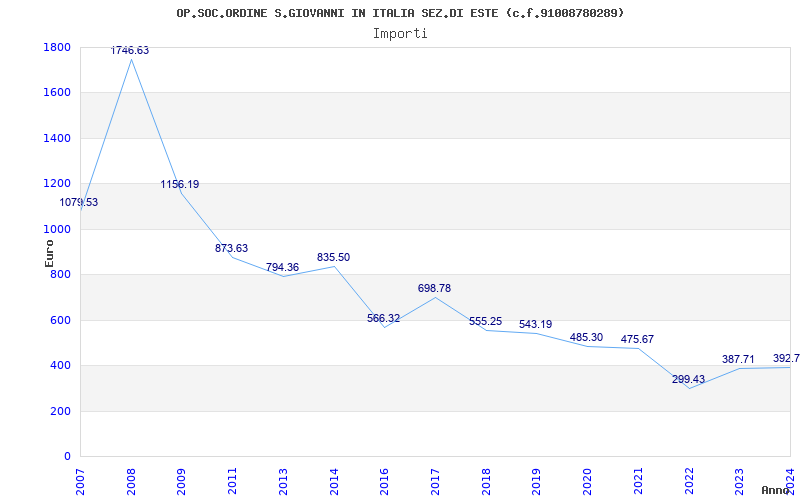
Task: Click the Importi subtitle
Action: click(400, 34)
